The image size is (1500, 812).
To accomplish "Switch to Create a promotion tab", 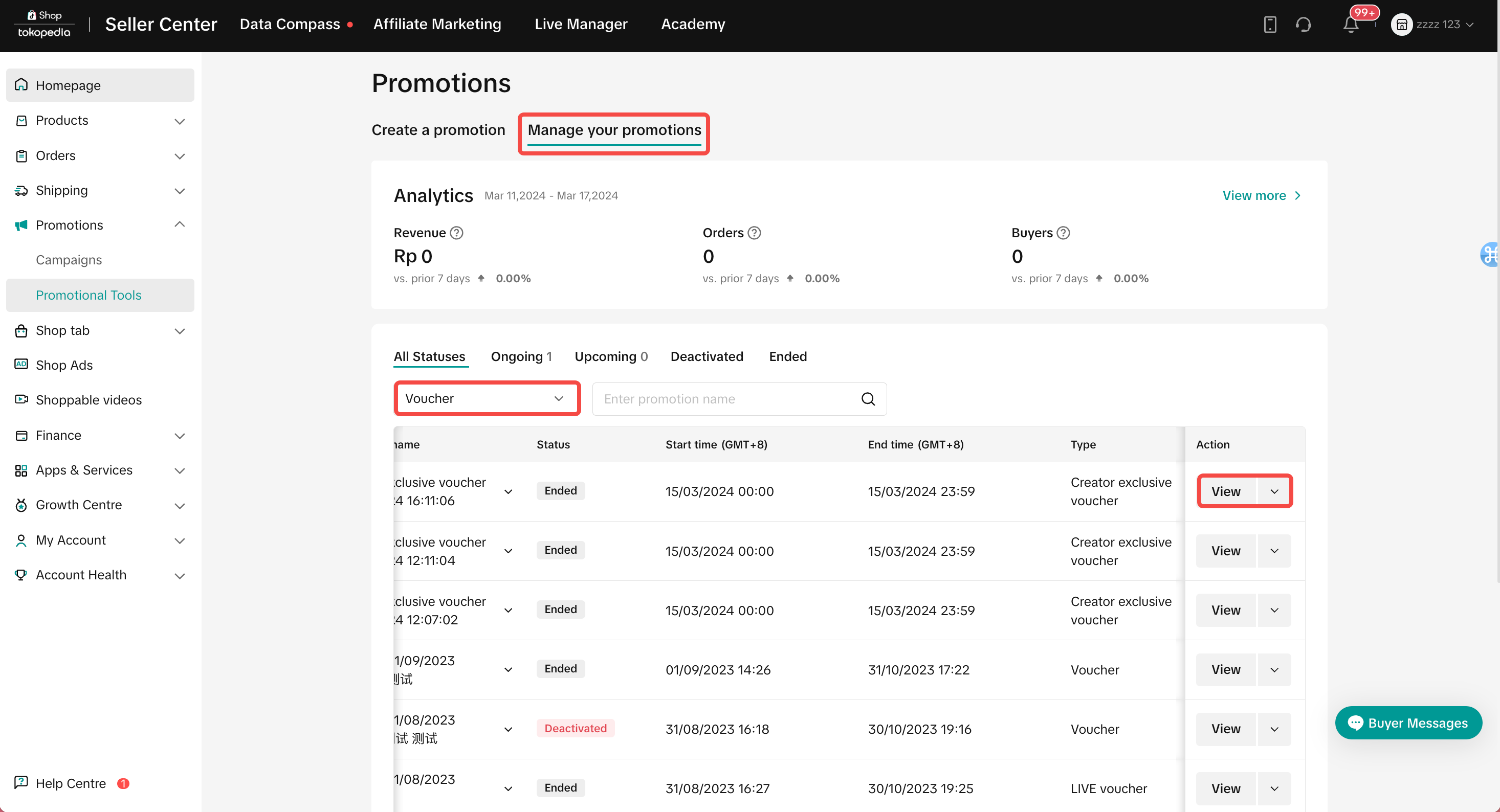I will pos(438,130).
